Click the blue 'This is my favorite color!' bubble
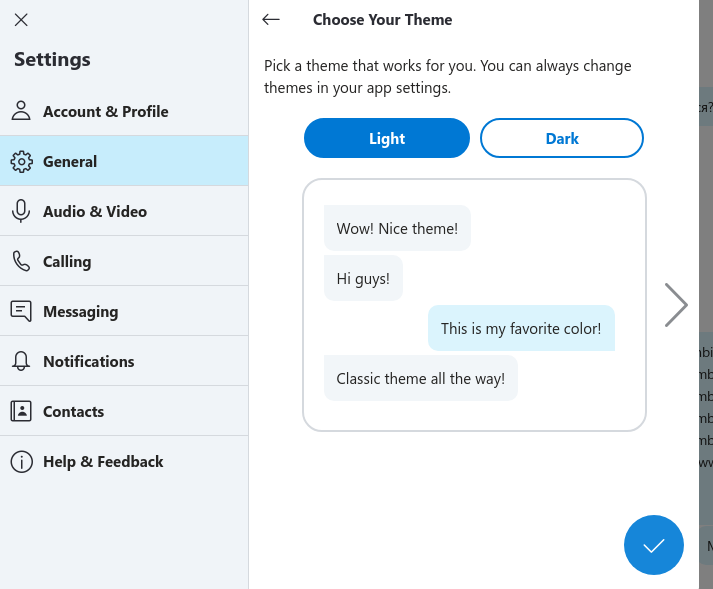Image resolution: width=713 pixels, height=589 pixels. point(521,328)
